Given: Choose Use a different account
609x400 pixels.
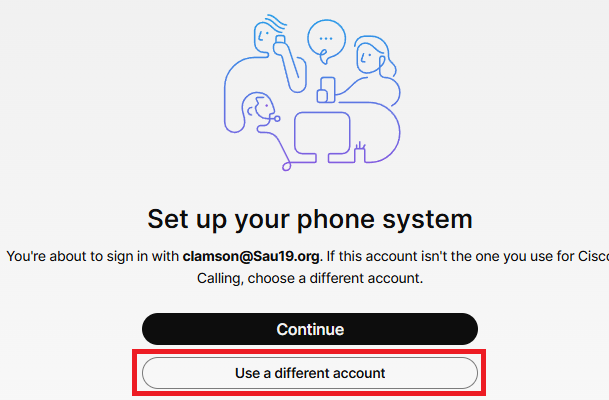Looking at the screenshot, I should pyautogui.click(x=310, y=373).
